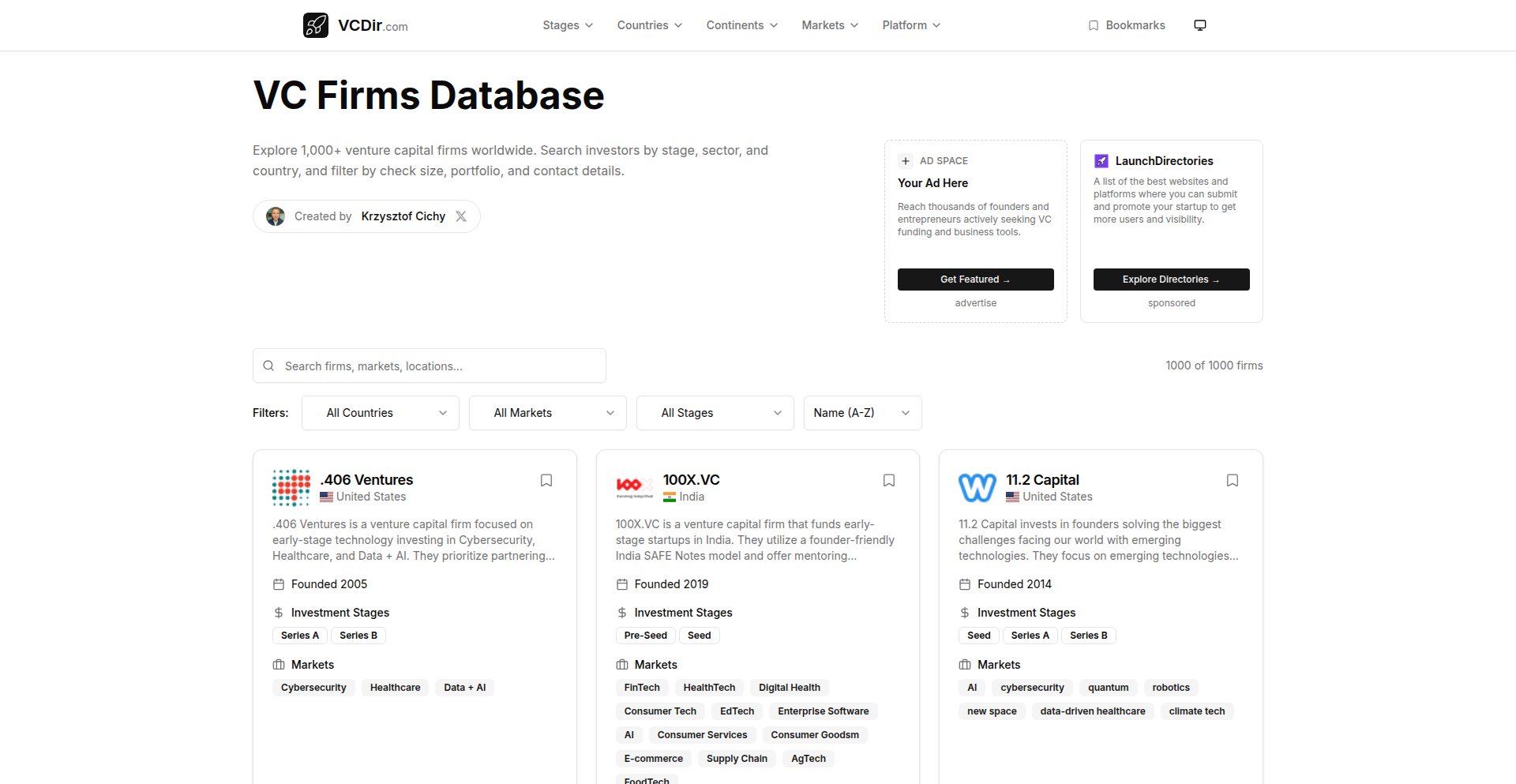Screen dimensions: 1516x784
Task: Click the X (Twitter) icon beside Krzysztof Cichy
Action: tap(461, 216)
